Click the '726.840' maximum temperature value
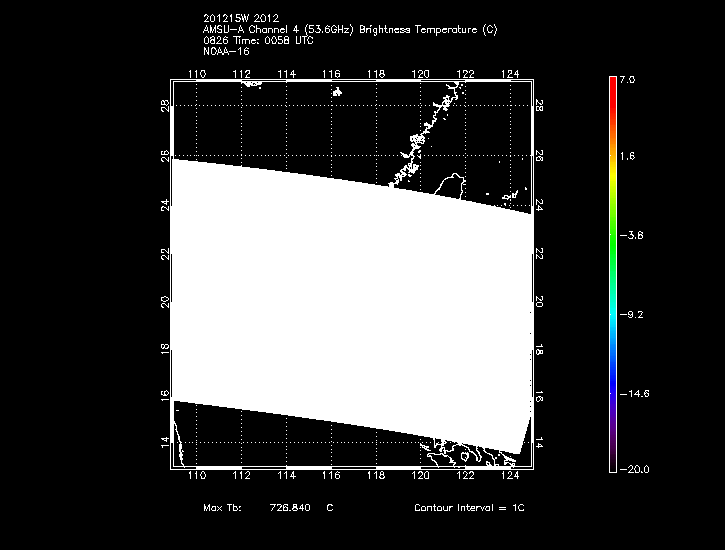 (290, 507)
